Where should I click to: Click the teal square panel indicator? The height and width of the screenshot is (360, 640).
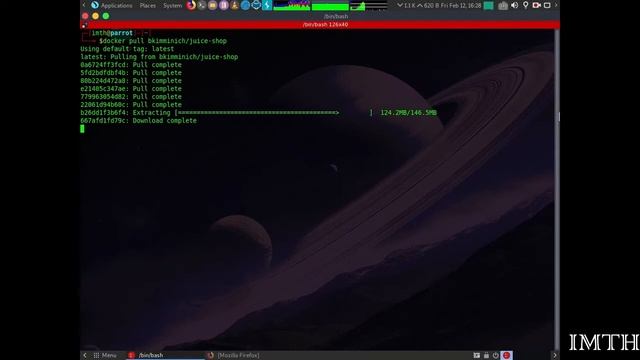[x=488, y=5]
